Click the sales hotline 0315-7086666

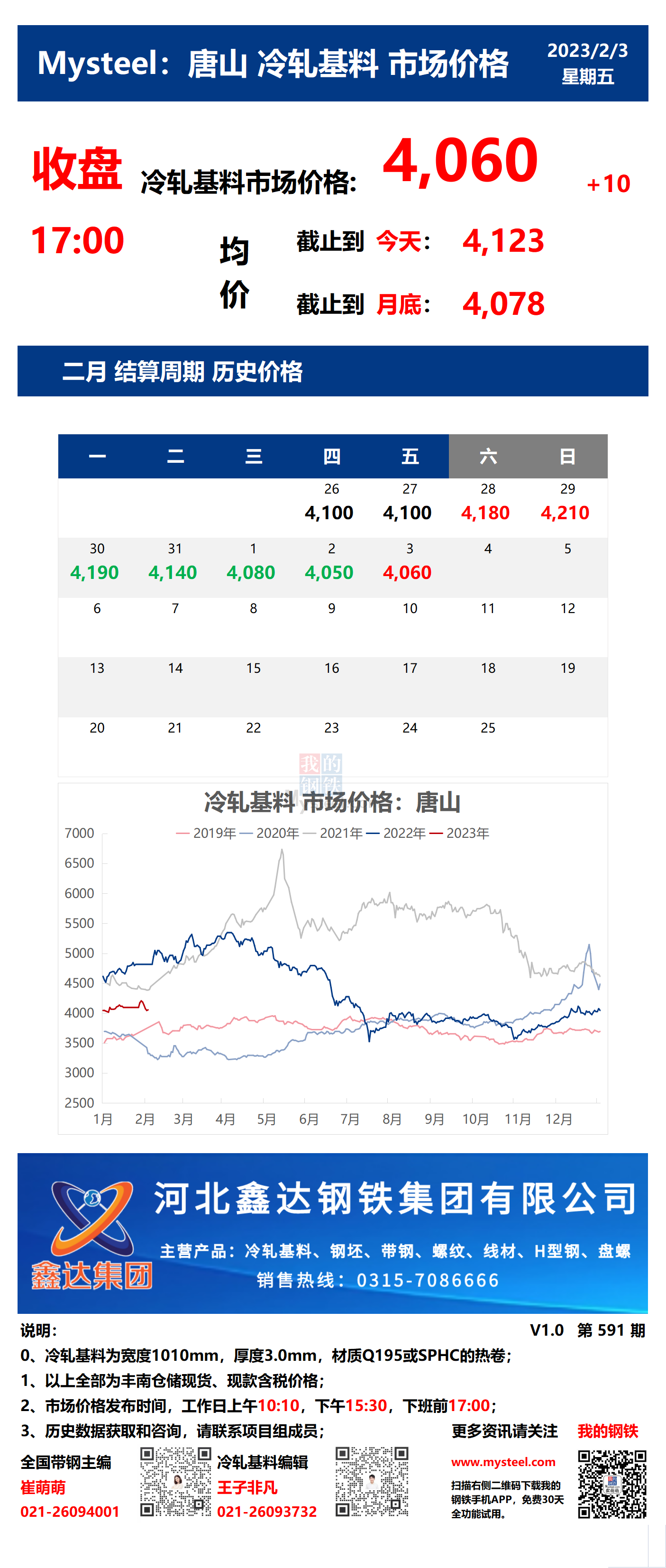pyautogui.click(x=428, y=1280)
